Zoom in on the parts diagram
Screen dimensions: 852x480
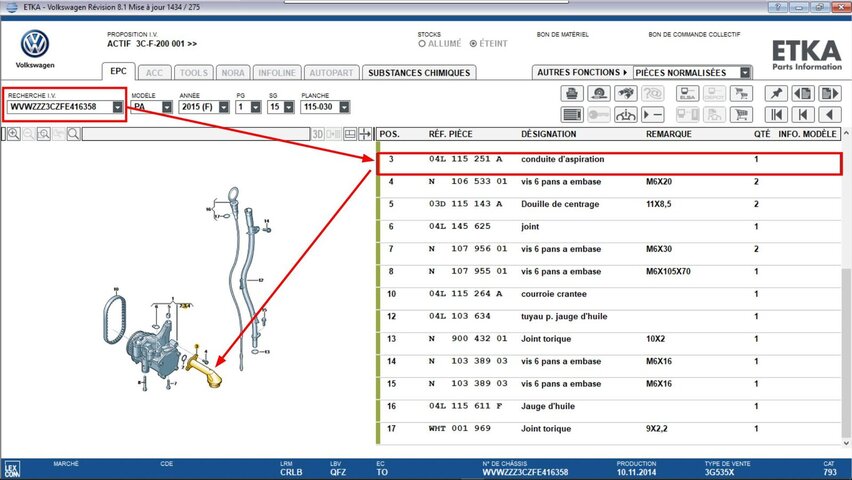point(14,134)
